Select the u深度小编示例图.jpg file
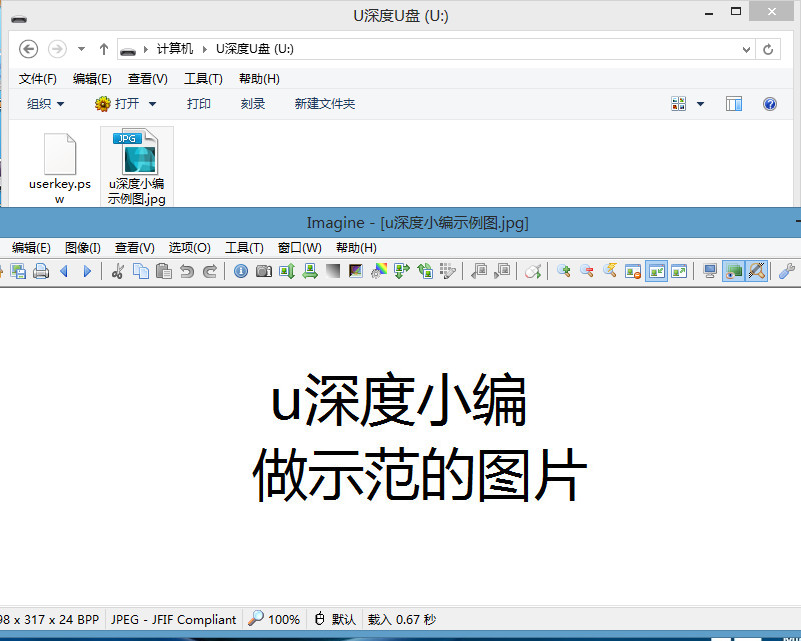The width and height of the screenshot is (801, 641). coord(137,167)
